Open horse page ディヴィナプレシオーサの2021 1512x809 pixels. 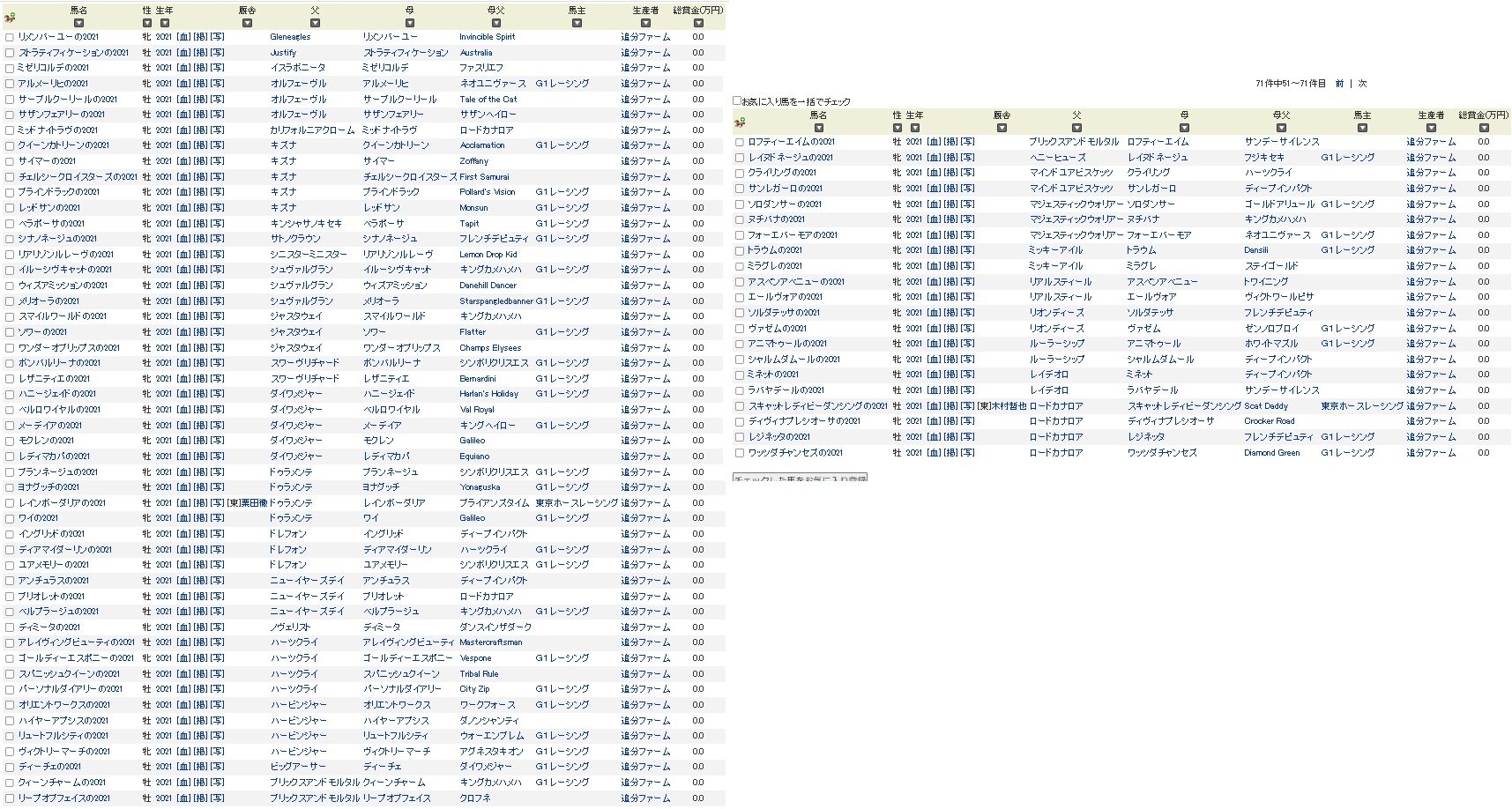click(804, 421)
